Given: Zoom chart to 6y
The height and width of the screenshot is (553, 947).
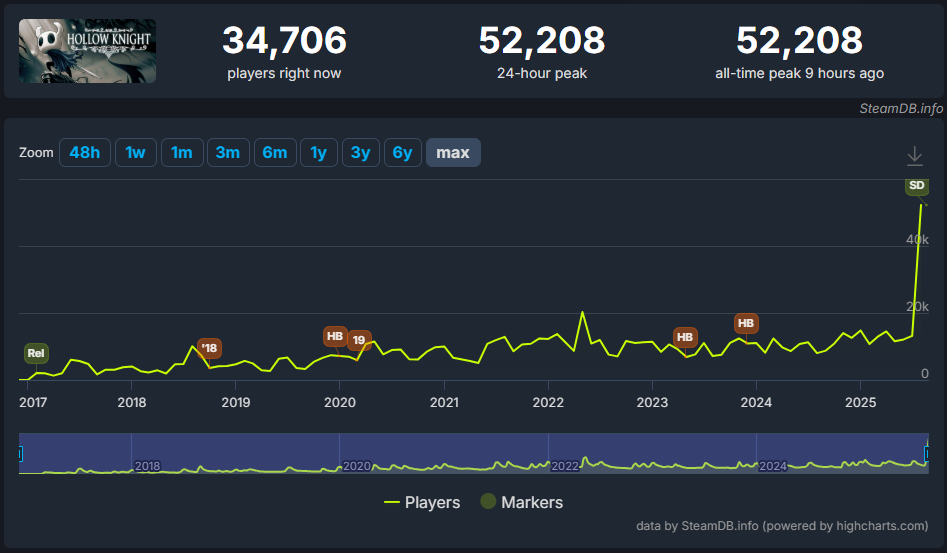Looking at the screenshot, I should click(402, 152).
